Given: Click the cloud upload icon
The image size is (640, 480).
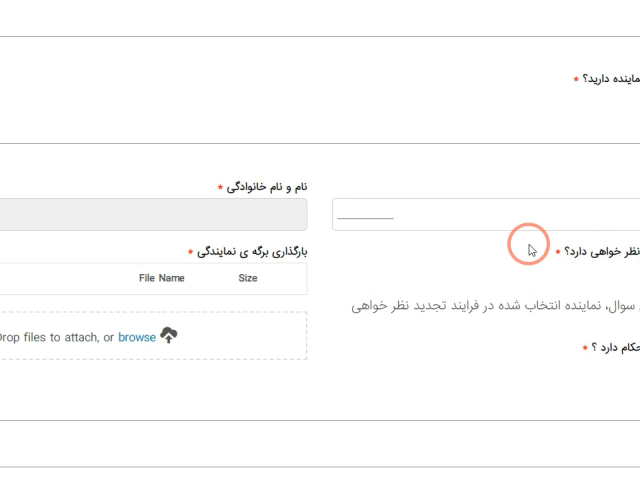Looking at the screenshot, I should tap(169, 336).
